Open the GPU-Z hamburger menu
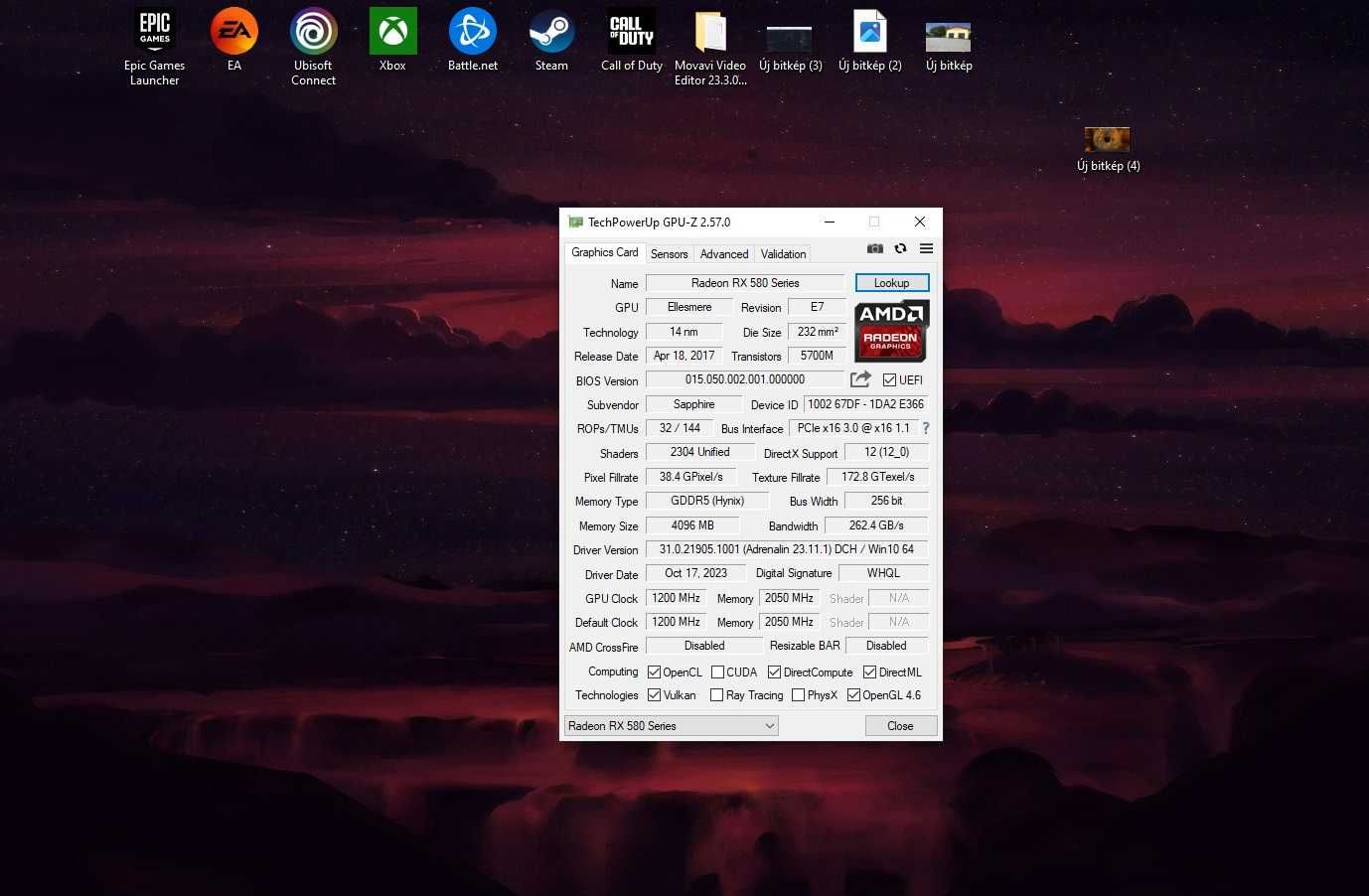Viewport: 1369px width, 896px height. [x=926, y=248]
